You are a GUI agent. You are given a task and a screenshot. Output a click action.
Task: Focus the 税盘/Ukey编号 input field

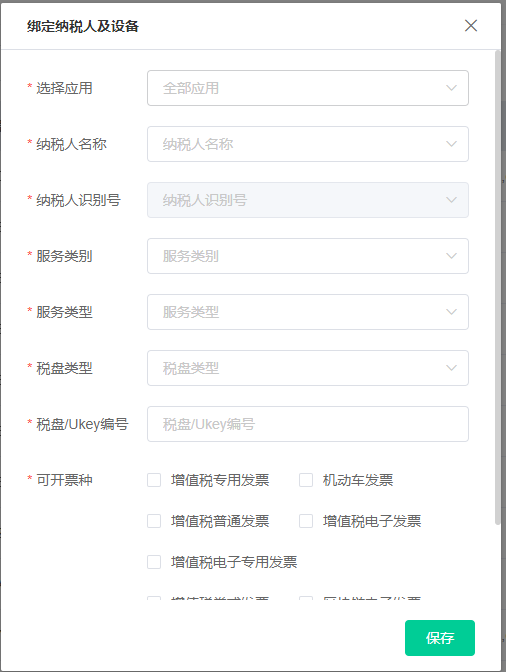tap(308, 424)
